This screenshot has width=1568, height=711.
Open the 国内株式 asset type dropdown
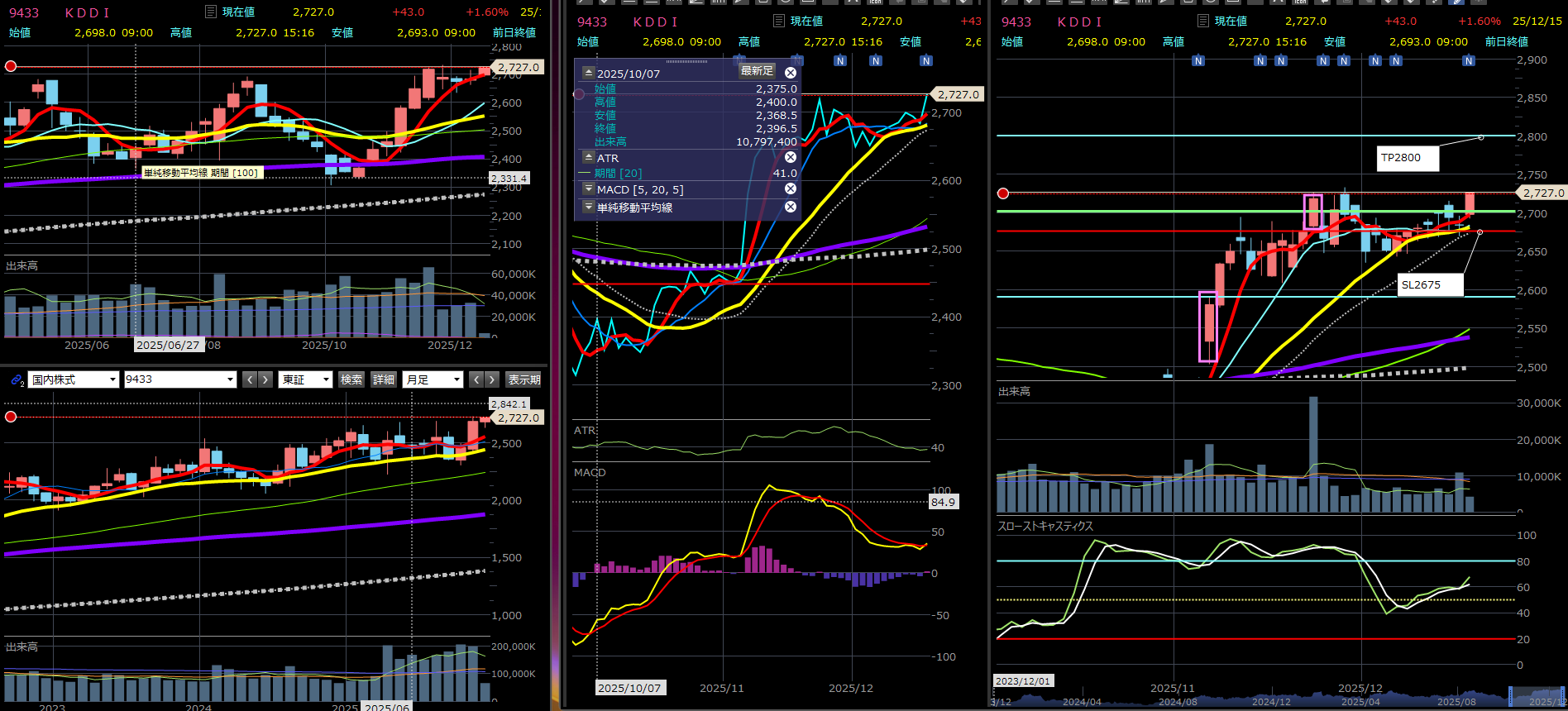click(74, 379)
